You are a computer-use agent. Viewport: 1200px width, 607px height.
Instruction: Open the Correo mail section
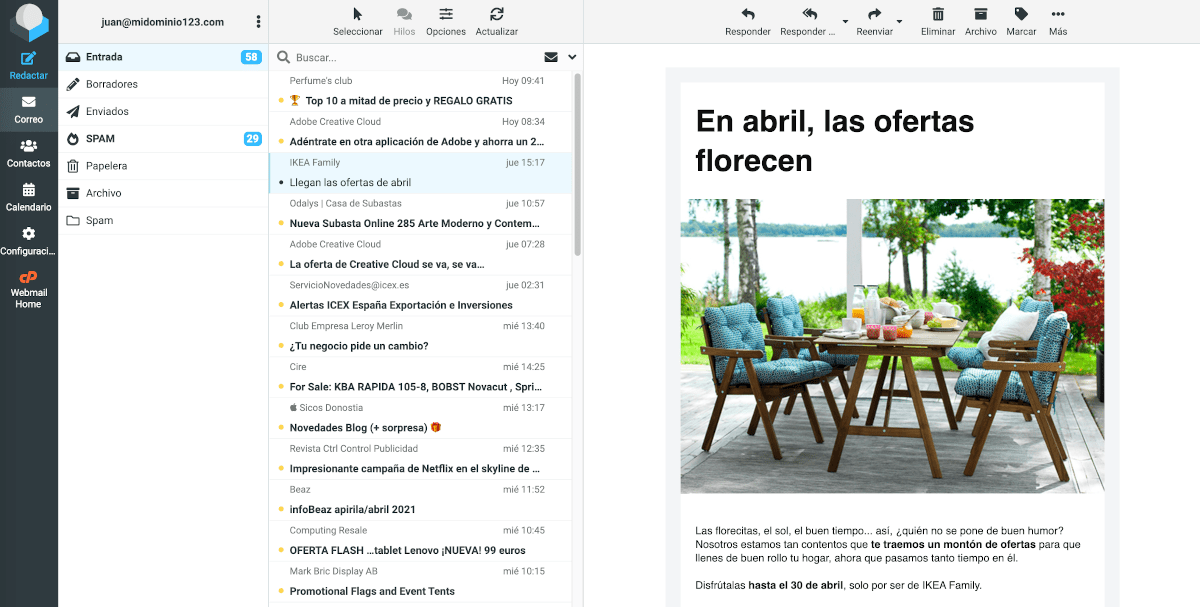tap(29, 110)
